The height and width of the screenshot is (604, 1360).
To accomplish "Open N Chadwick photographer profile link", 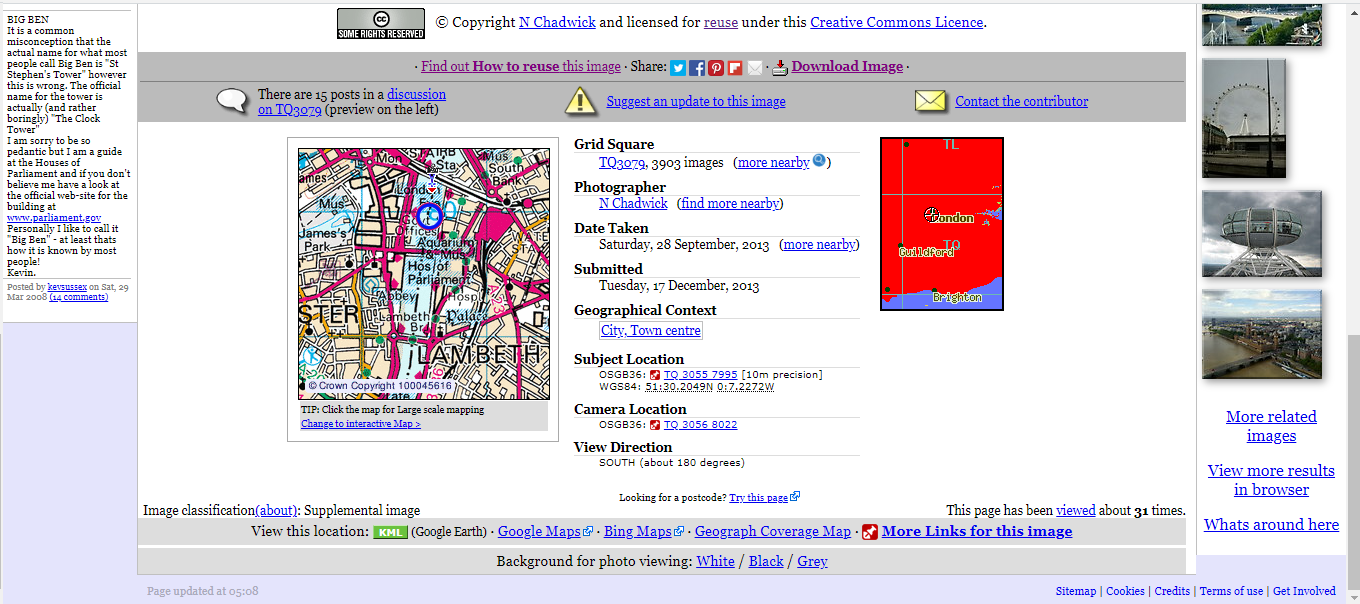I will tap(633, 203).
